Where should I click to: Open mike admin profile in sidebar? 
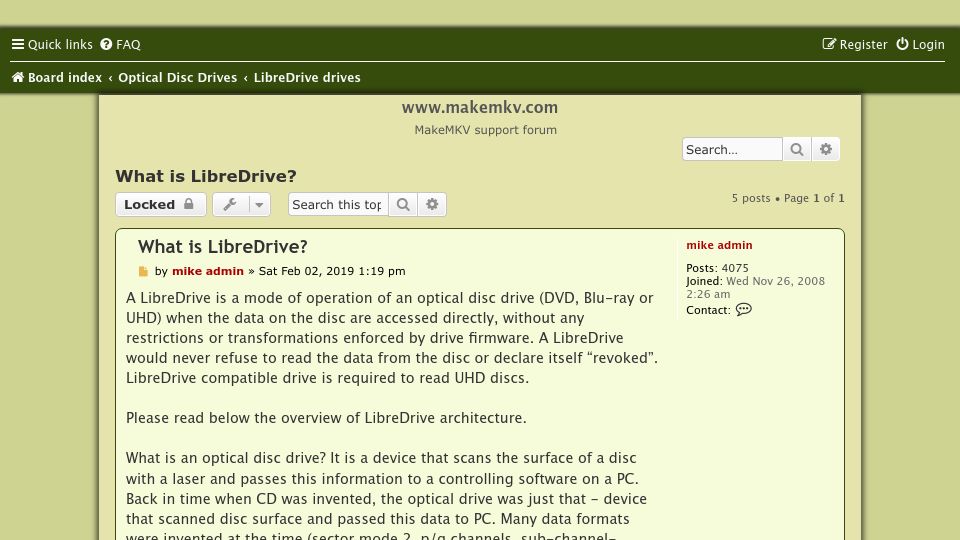point(719,245)
